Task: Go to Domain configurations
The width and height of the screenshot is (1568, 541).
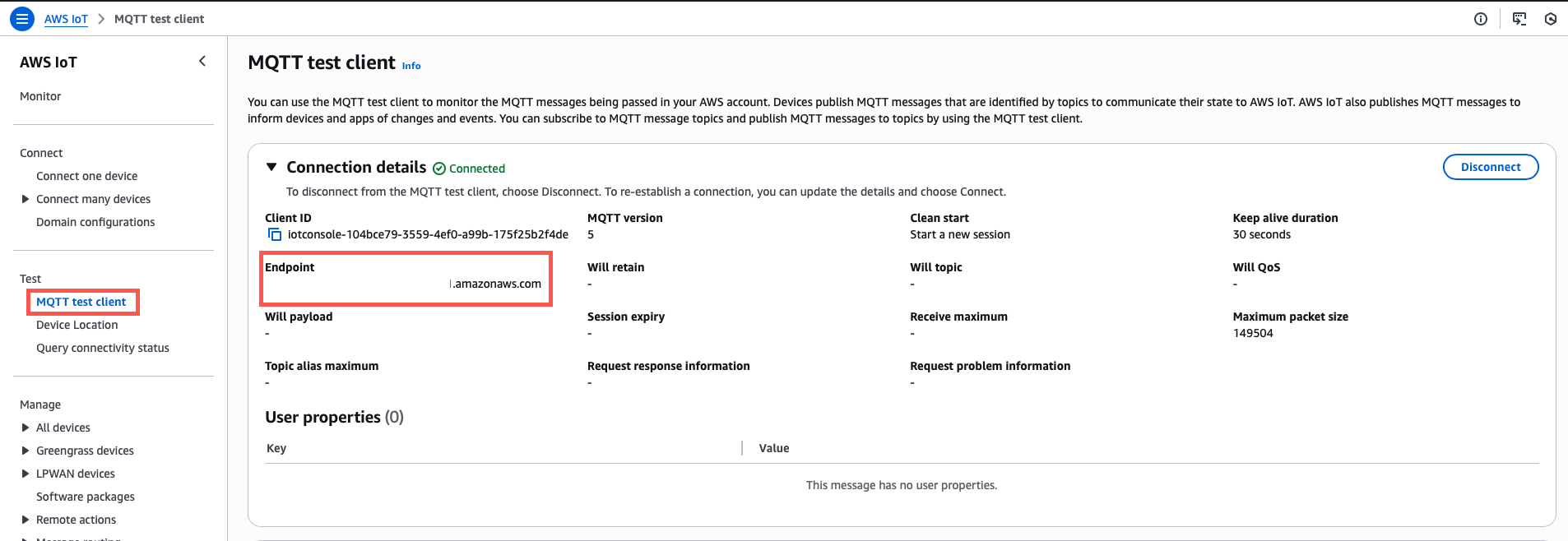Action: coord(95,222)
